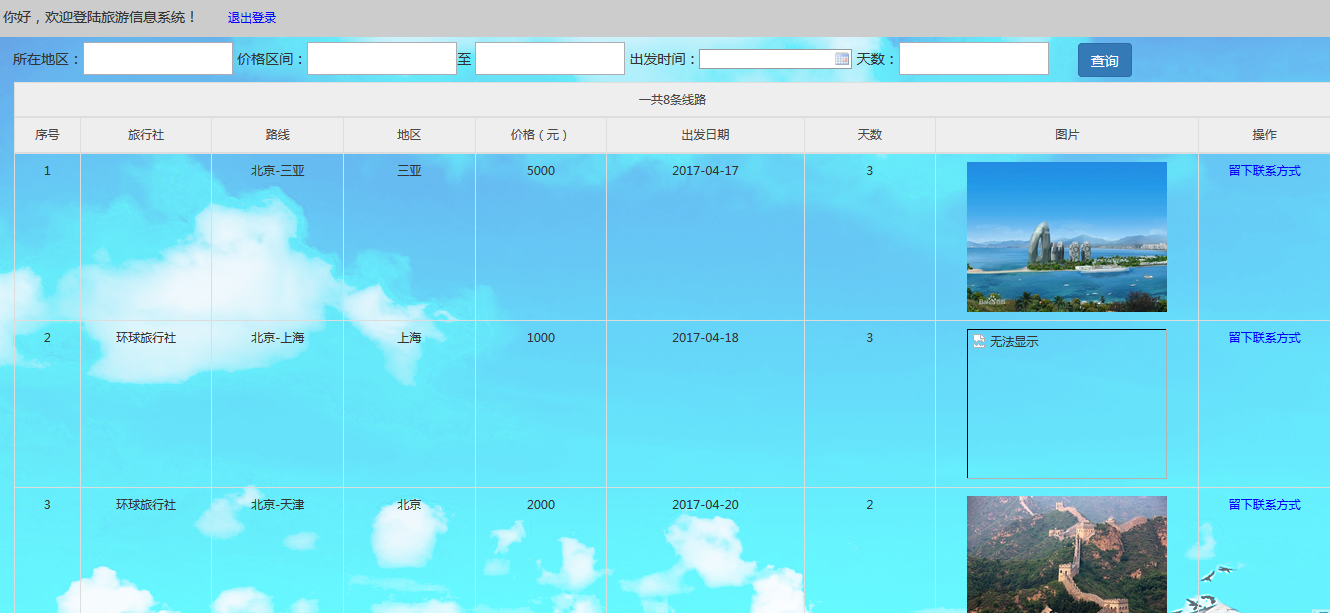Click 留下联系方式 for the 北京-天津 route
1330x613 pixels.
click(1264, 505)
